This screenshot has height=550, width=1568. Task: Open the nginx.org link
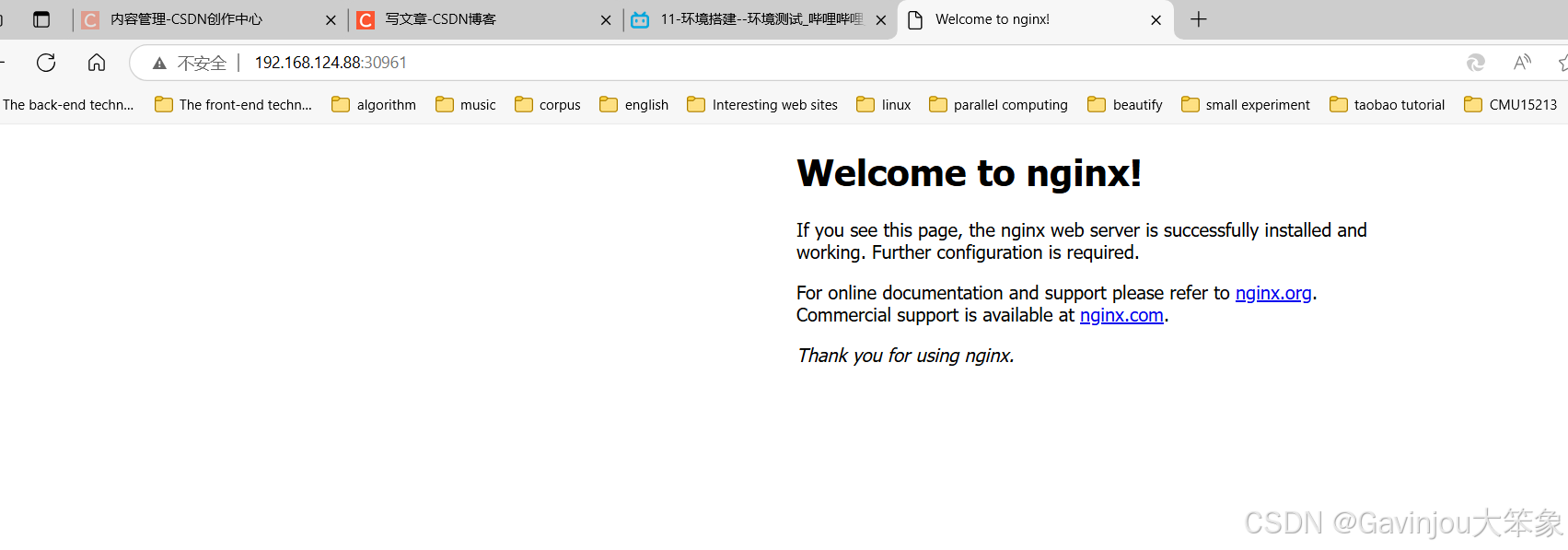1273,293
